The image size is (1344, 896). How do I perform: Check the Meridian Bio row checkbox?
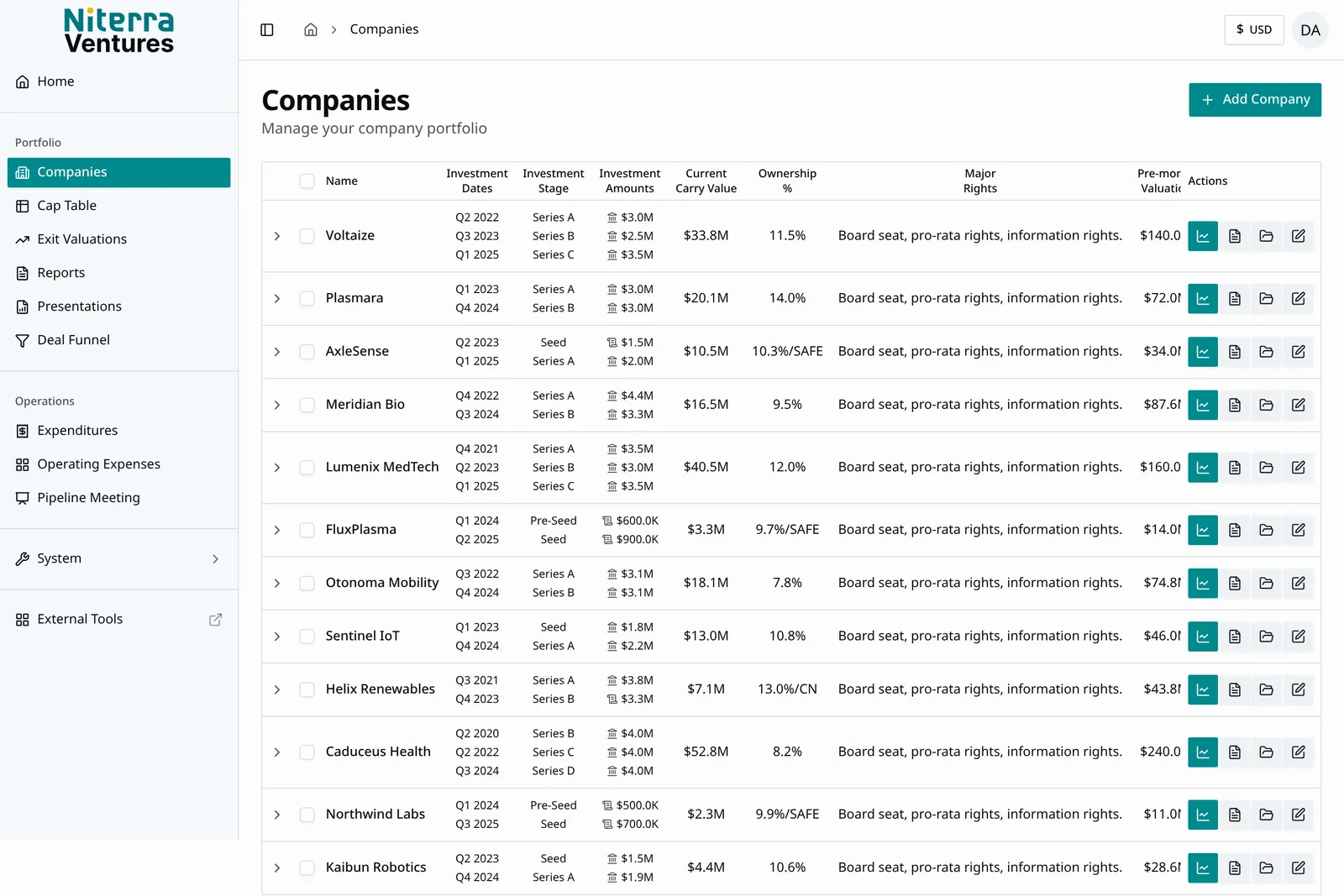[307, 405]
